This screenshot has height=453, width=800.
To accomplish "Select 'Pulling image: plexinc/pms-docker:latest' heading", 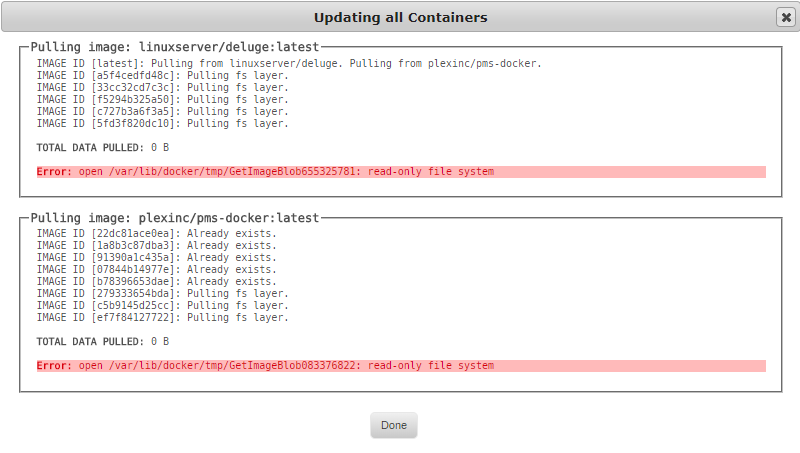I will click(x=175, y=218).
